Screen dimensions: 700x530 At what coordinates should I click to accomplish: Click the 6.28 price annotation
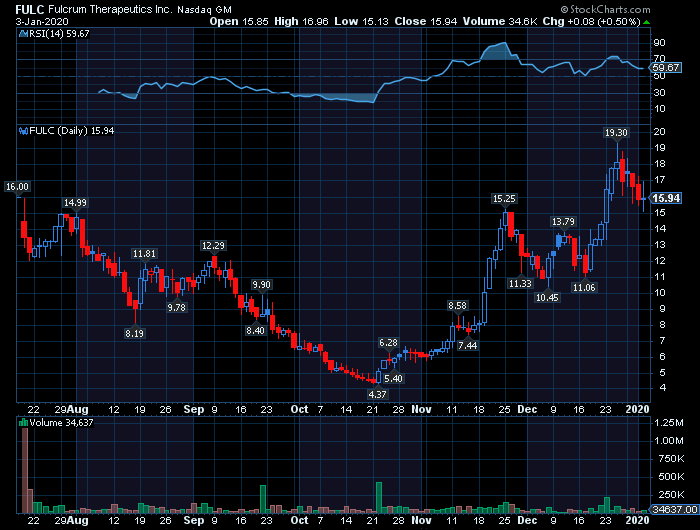pos(388,342)
